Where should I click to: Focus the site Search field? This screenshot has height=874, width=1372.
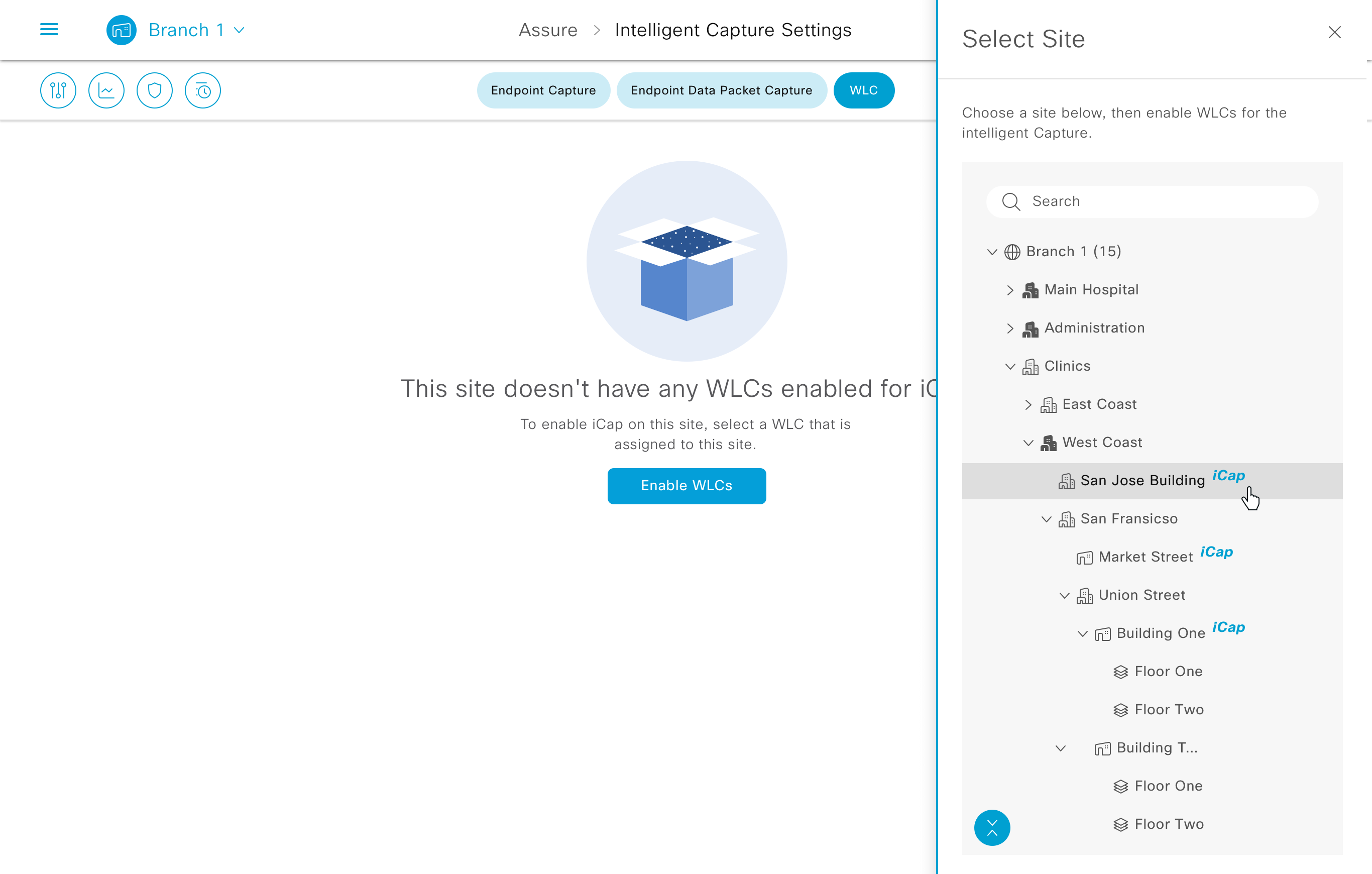(1152, 201)
